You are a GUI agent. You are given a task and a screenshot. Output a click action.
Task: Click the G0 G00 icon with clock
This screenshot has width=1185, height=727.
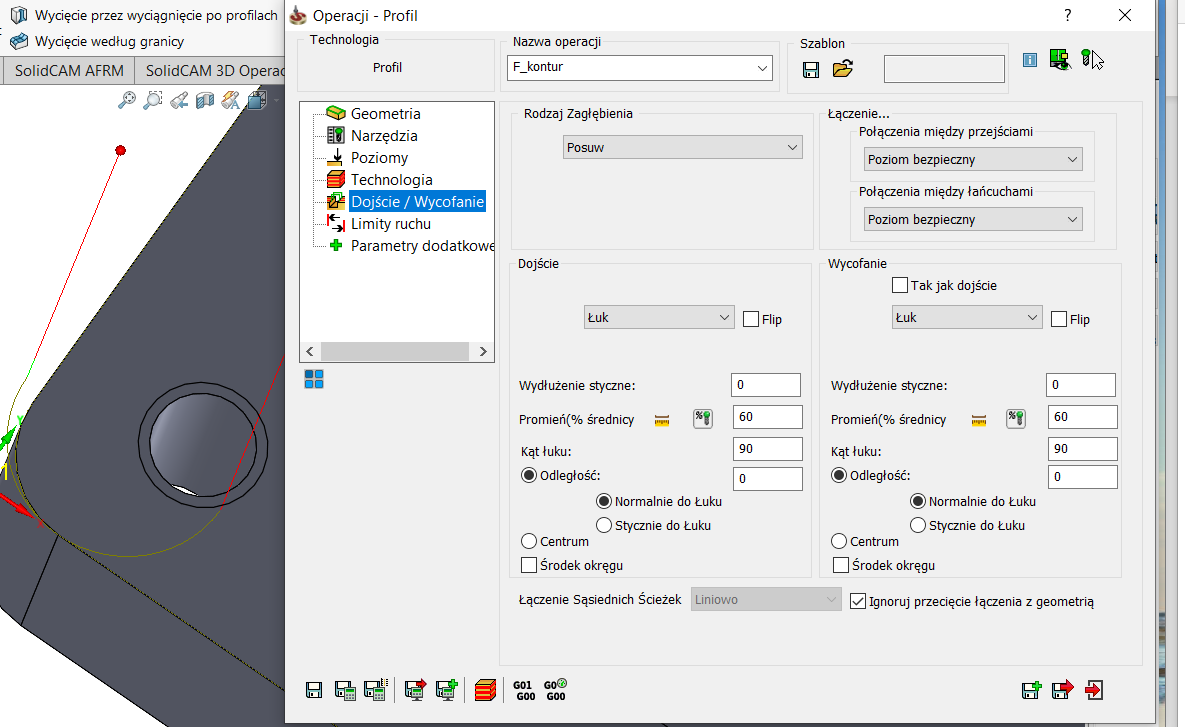[x=555, y=690]
